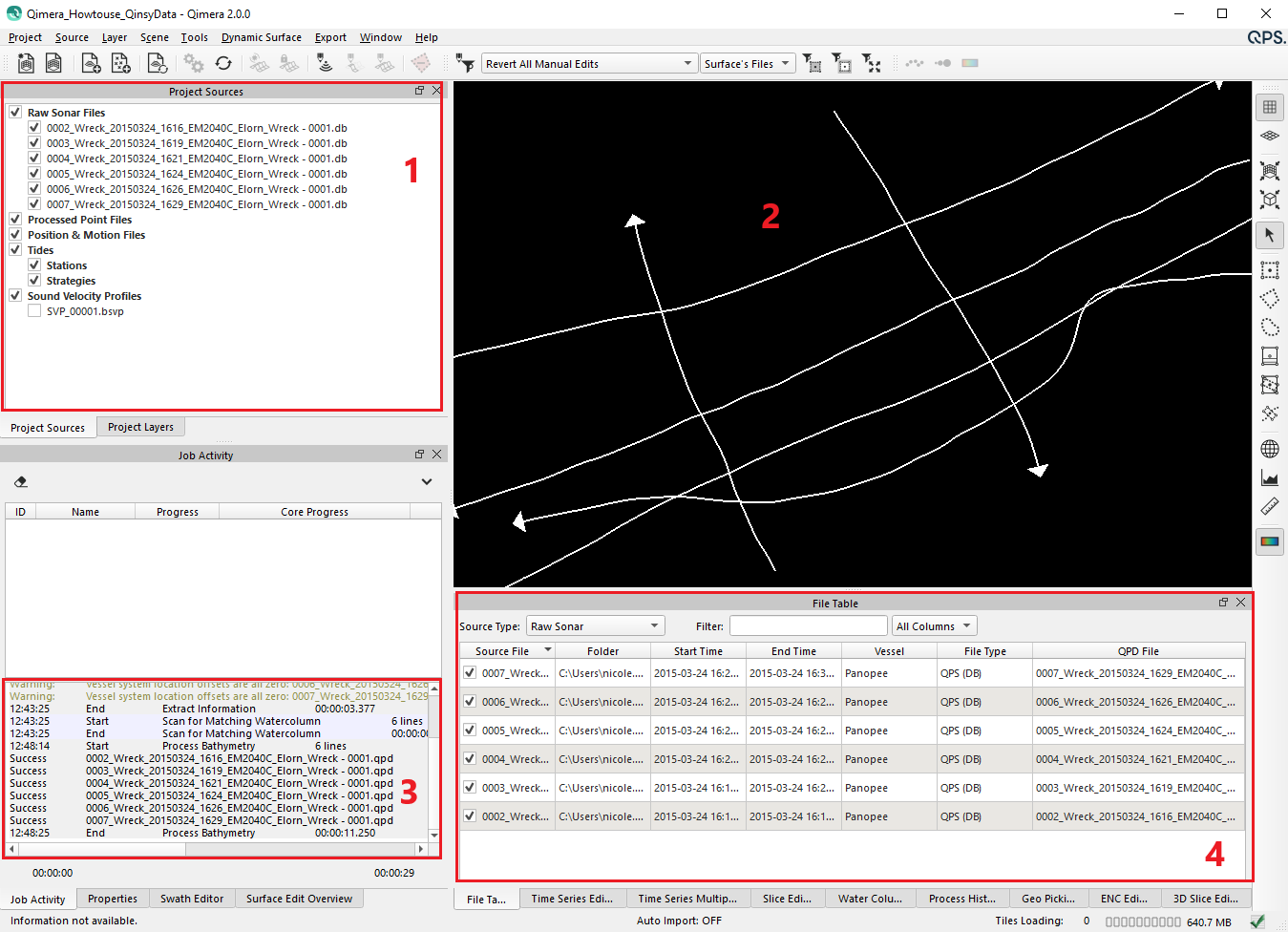
Task: Switch to the Project Layers tab
Action: click(140, 427)
